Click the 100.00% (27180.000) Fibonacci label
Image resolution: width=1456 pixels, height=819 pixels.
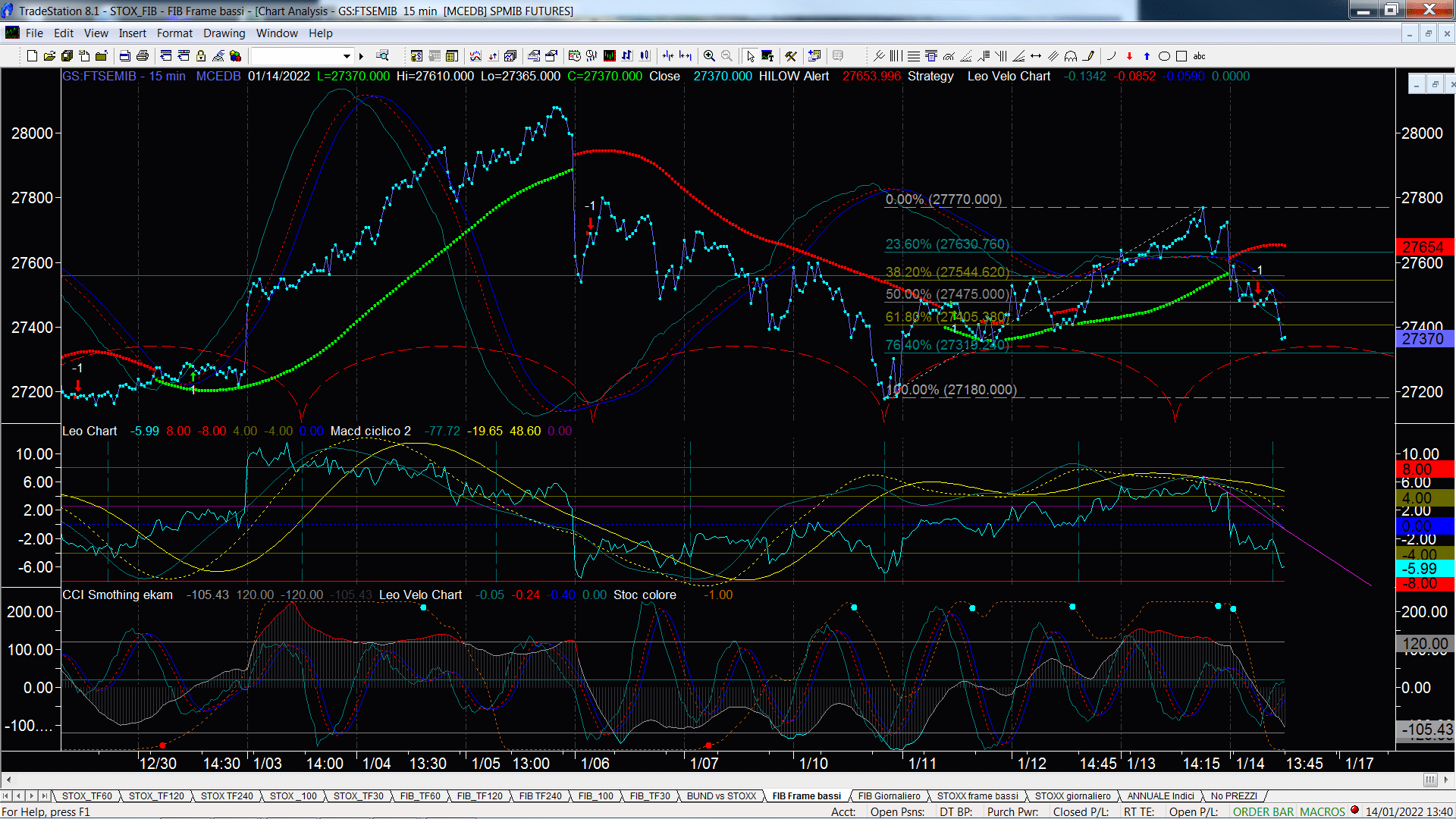pyautogui.click(x=951, y=390)
